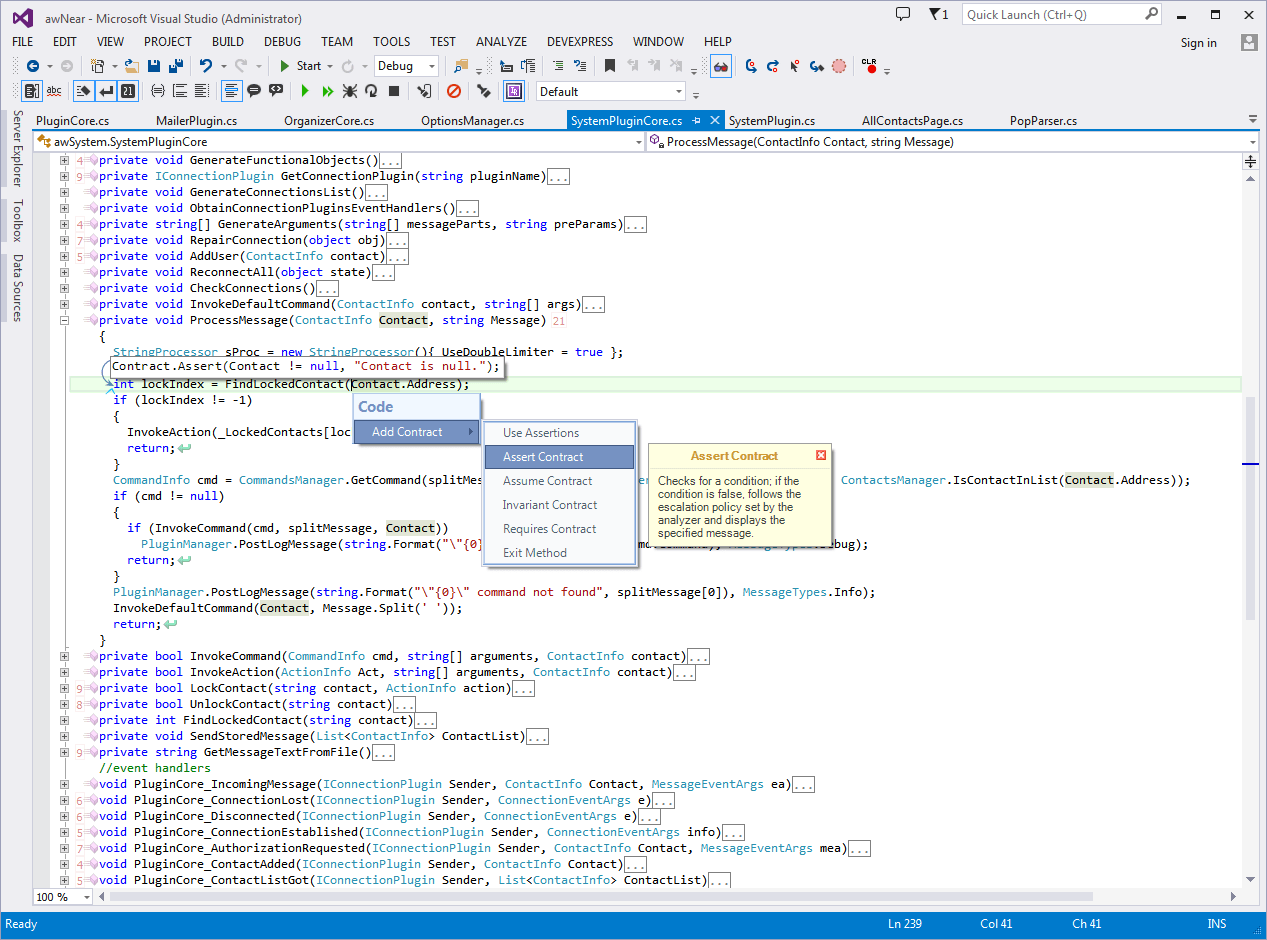Click the Undo arrow icon

point(205,66)
